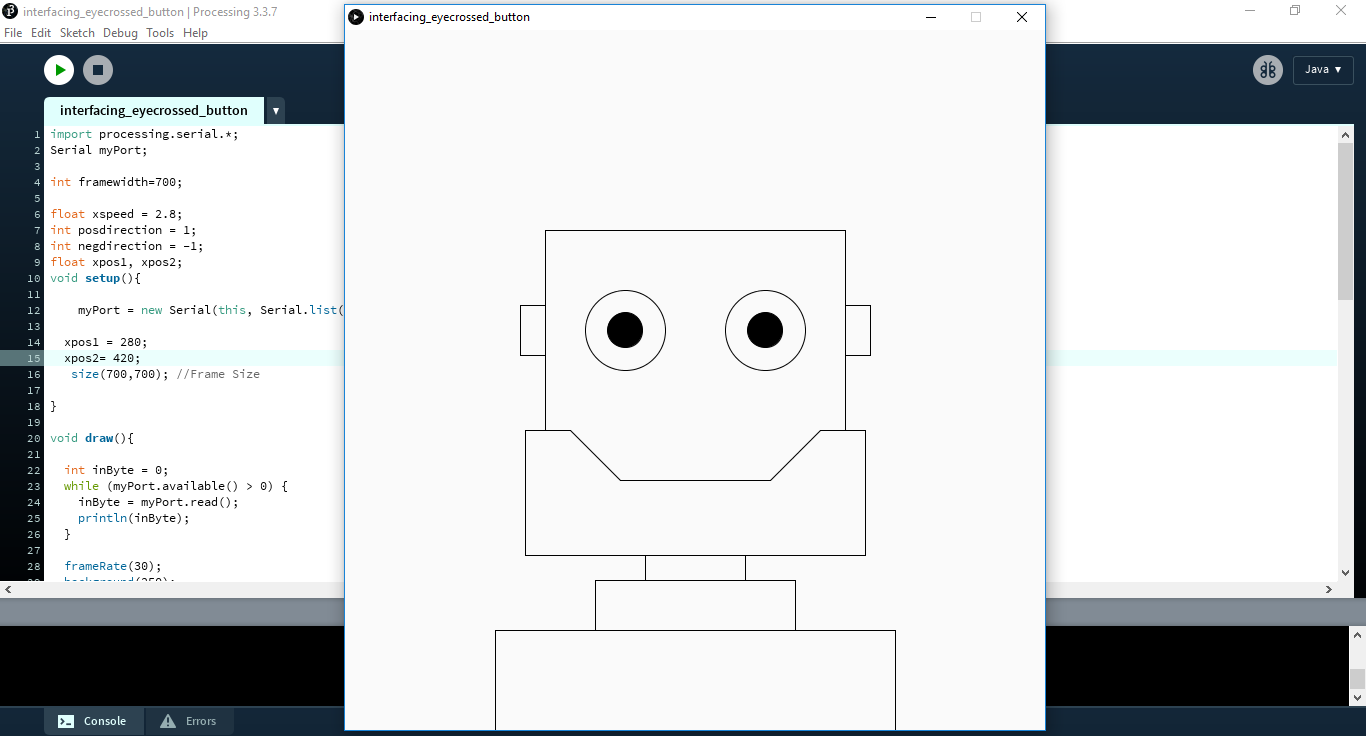The width and height of the screenshot is (1366, 736).
Task: Switch to the Console tab
Action: (x=94, y=721)
